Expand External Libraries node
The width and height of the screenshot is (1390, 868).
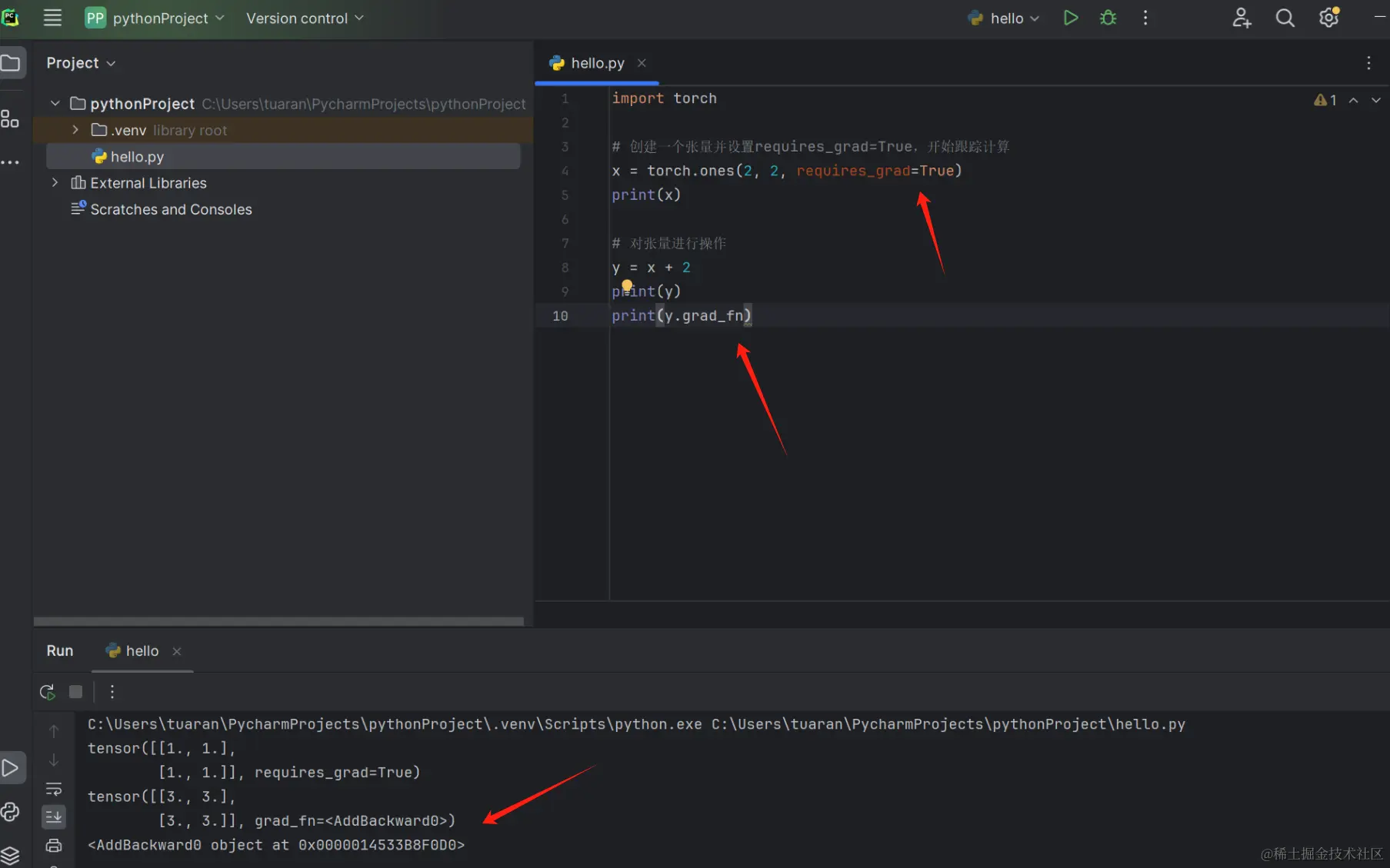coord(55,183)
